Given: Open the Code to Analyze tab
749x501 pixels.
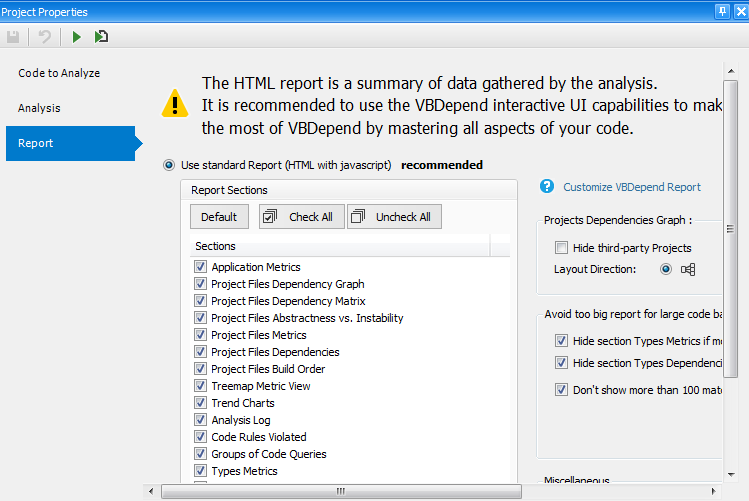Looking at the screenshot, I should pos(59,73).
